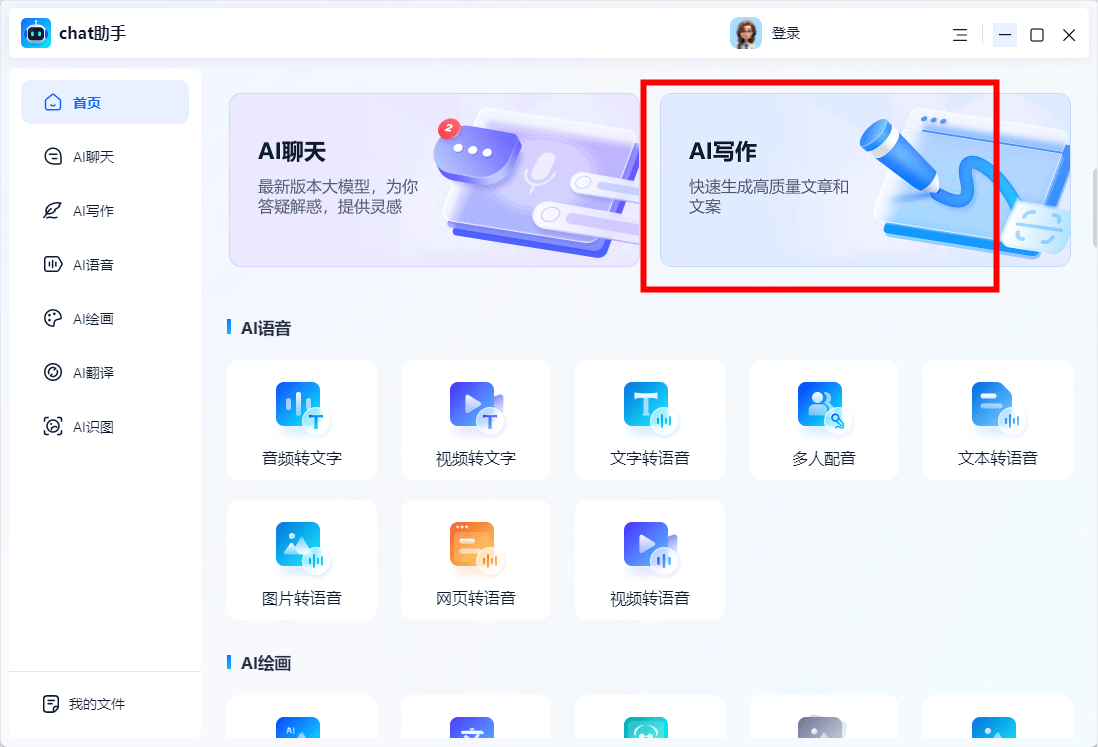Click the 图片转语音 label text
The height and width of the screenshot is (747, 1098).
[x=302, y=599]
